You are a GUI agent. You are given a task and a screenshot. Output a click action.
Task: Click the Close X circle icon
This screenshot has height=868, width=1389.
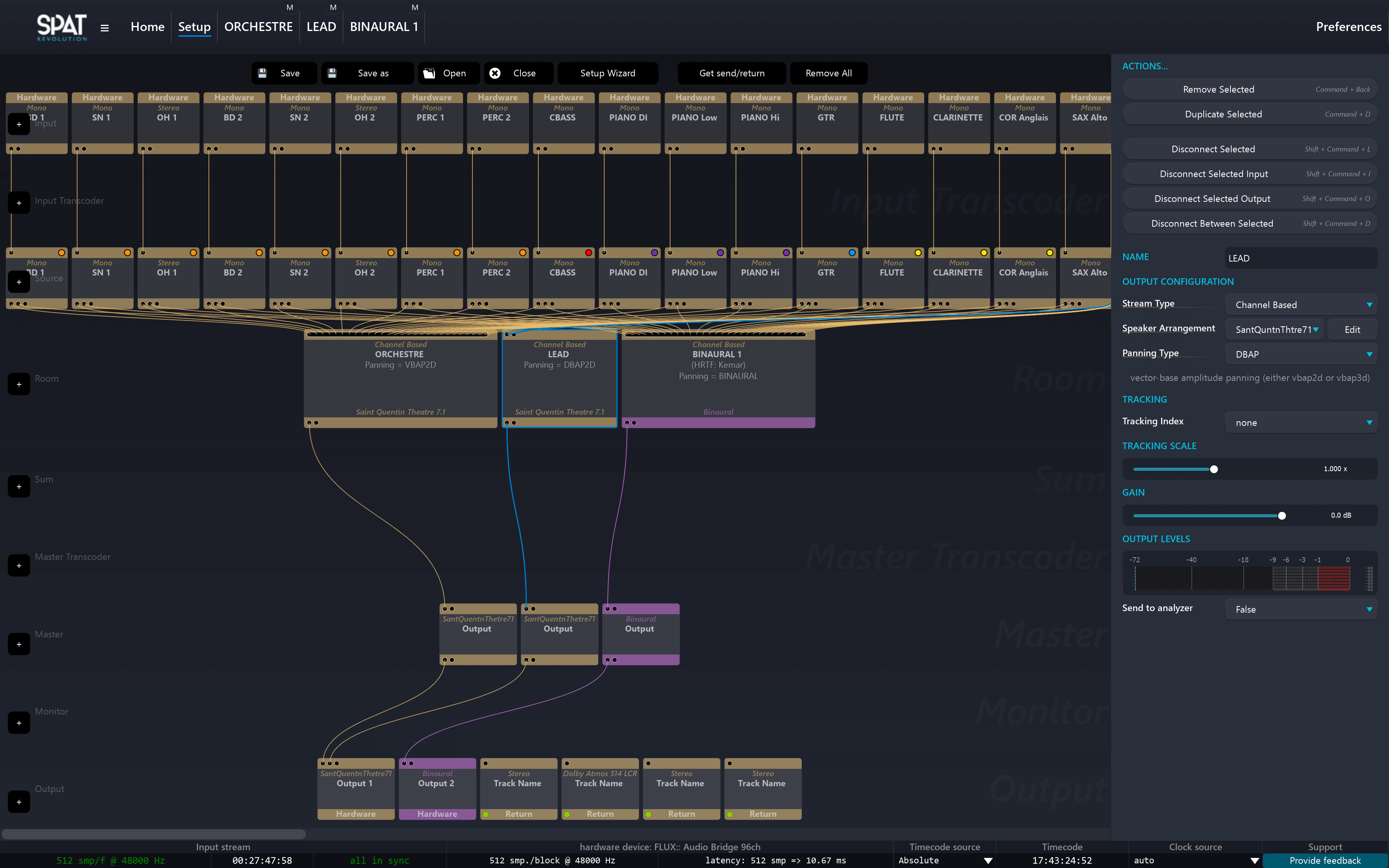[x=495, y=73]
